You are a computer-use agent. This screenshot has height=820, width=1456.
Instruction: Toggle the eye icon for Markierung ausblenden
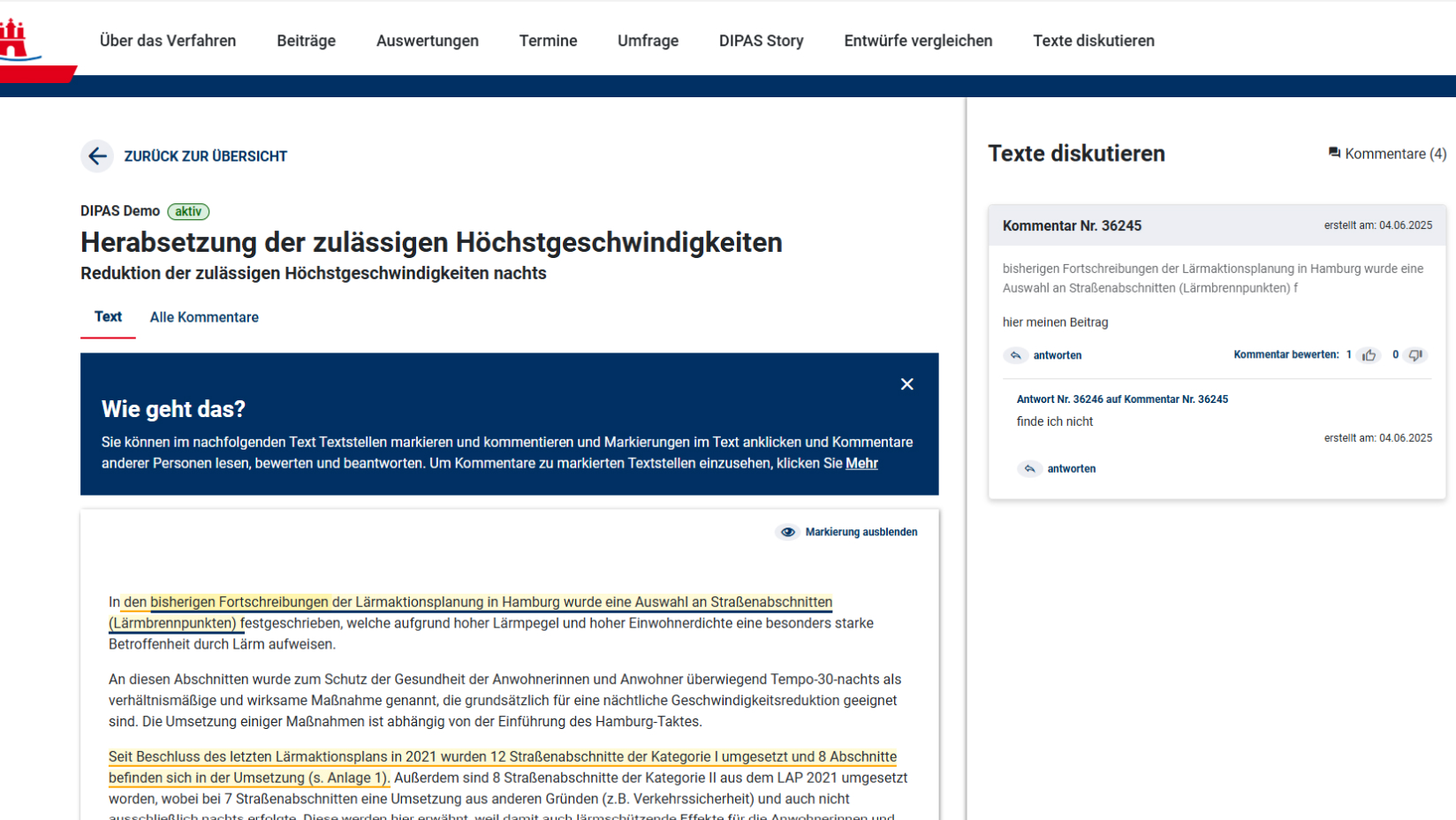(786, 531)
